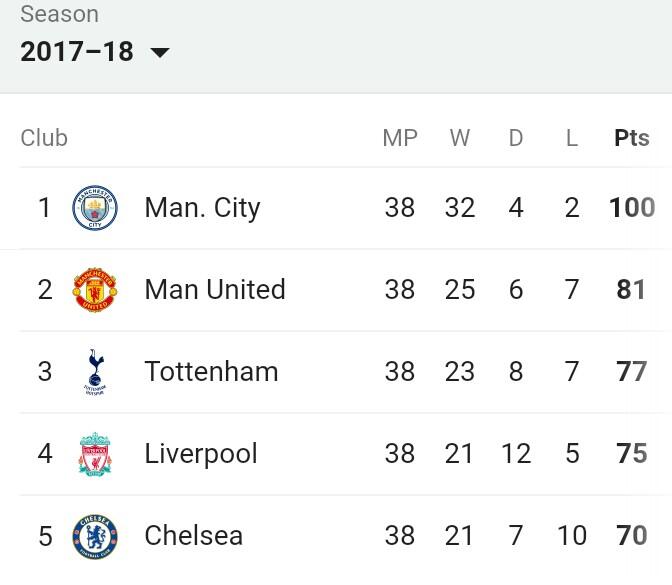The image size is (672, 585).
Task: Click the Pts column header
Action: point(632,138)
